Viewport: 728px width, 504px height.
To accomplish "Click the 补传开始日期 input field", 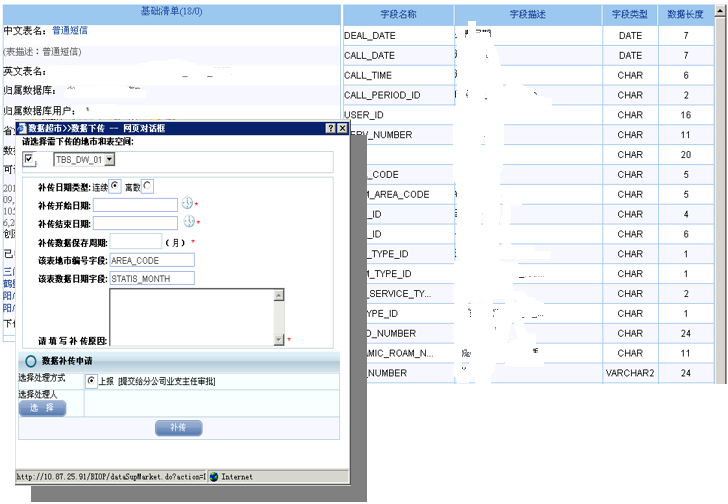I will click(x=135, y=205).
